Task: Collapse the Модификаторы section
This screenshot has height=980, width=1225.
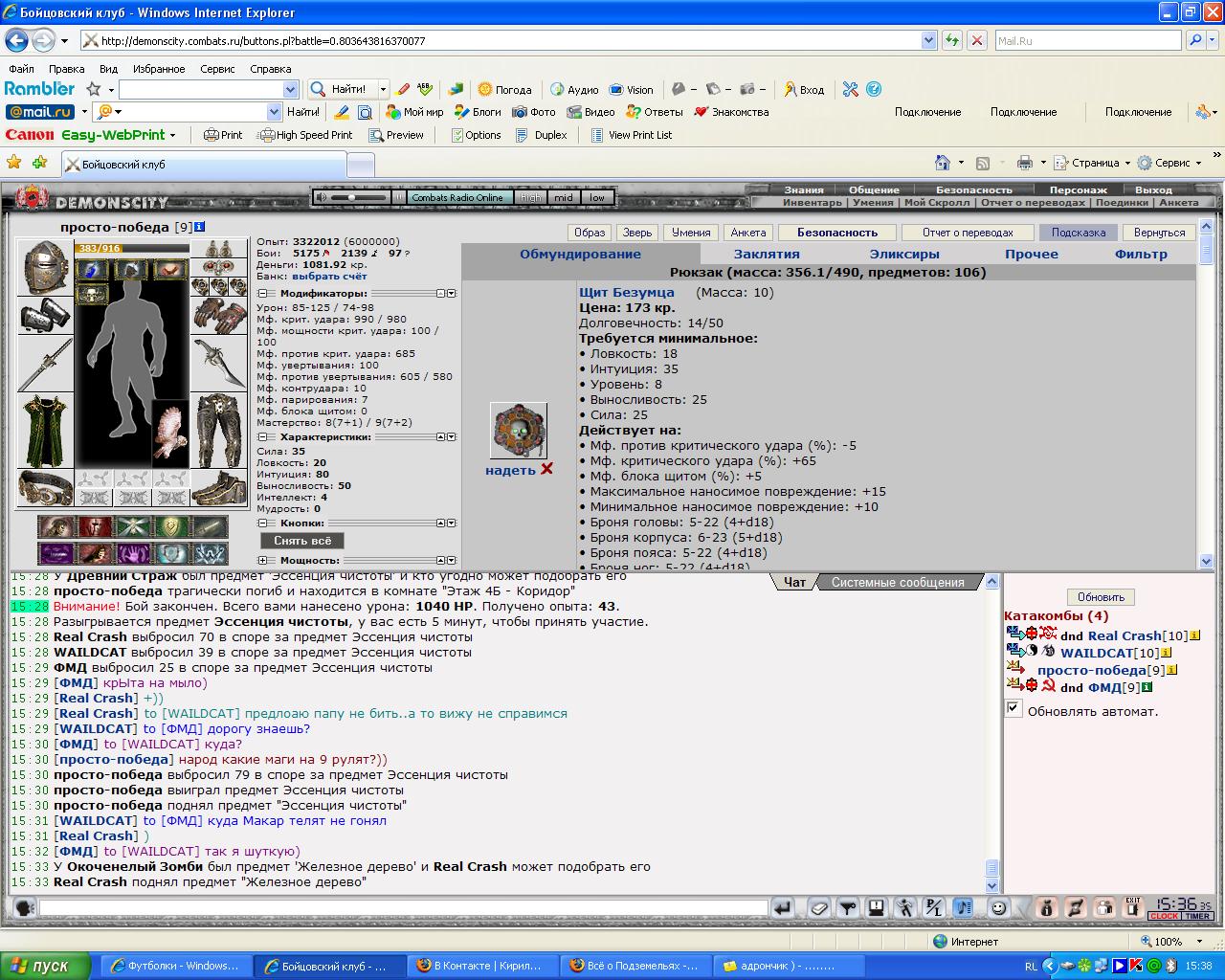Action: (x=261, y=293)
